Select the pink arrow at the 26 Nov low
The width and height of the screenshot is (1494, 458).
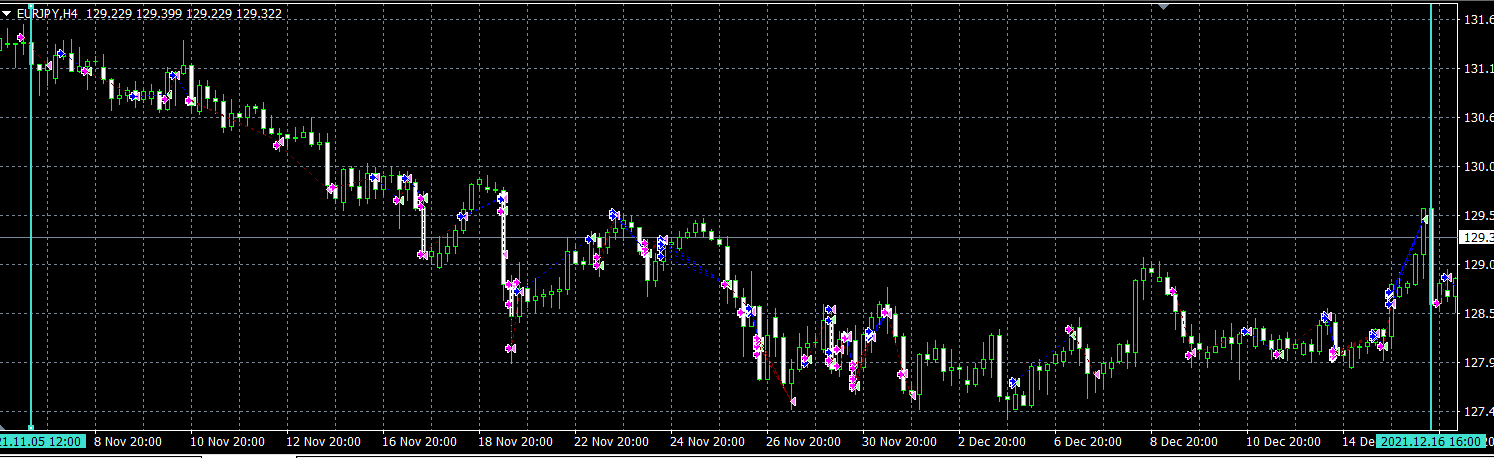click(x=793, y=402)
